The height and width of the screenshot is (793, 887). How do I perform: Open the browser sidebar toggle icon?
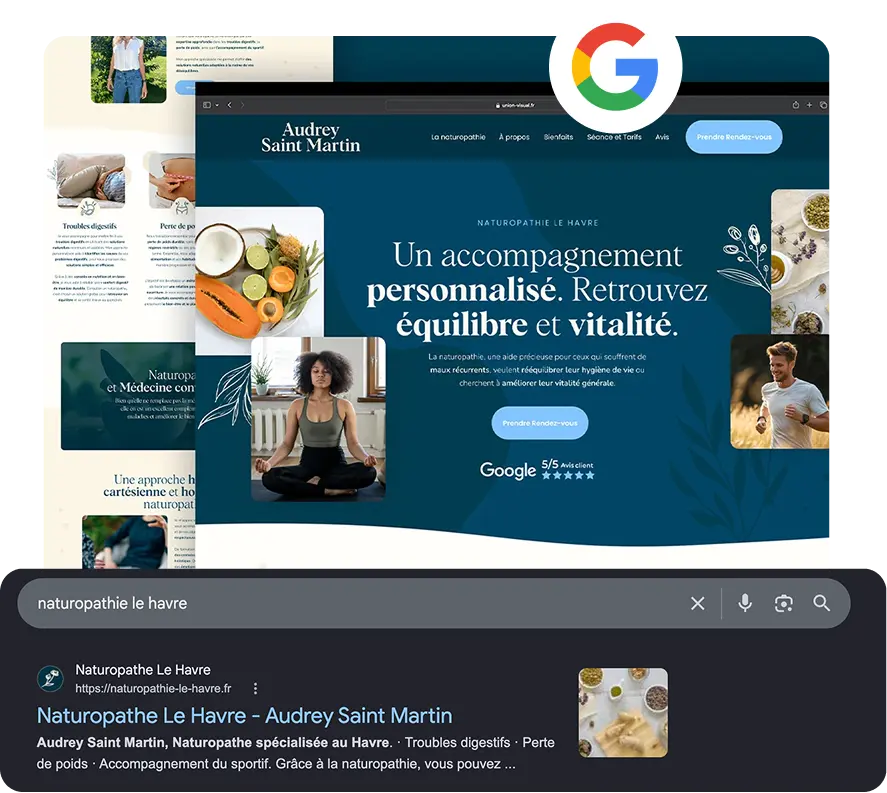tap(207, 105)
